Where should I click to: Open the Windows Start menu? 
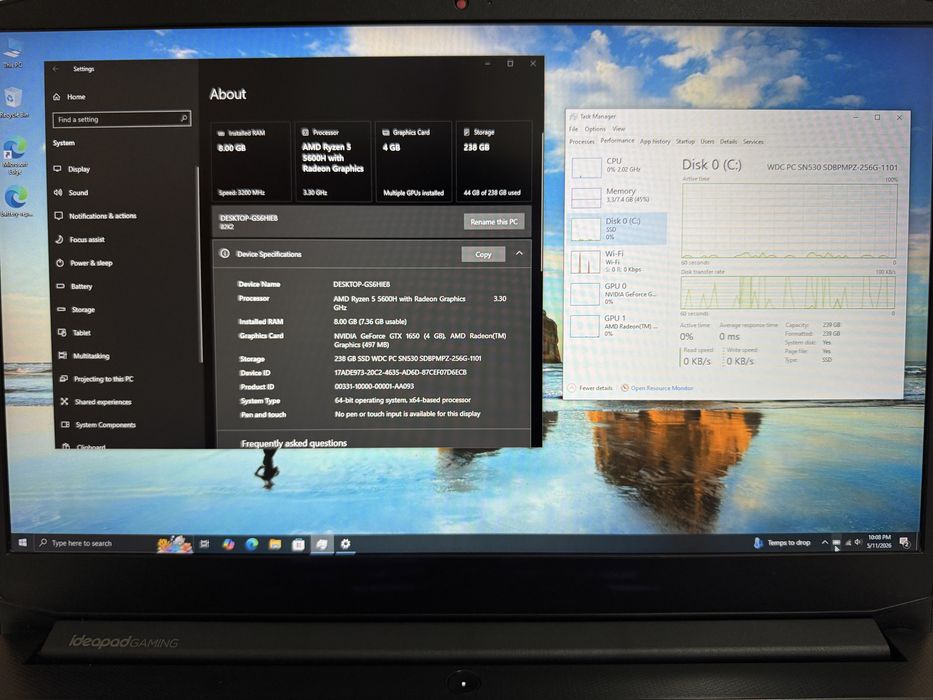(x=23, y=543)
